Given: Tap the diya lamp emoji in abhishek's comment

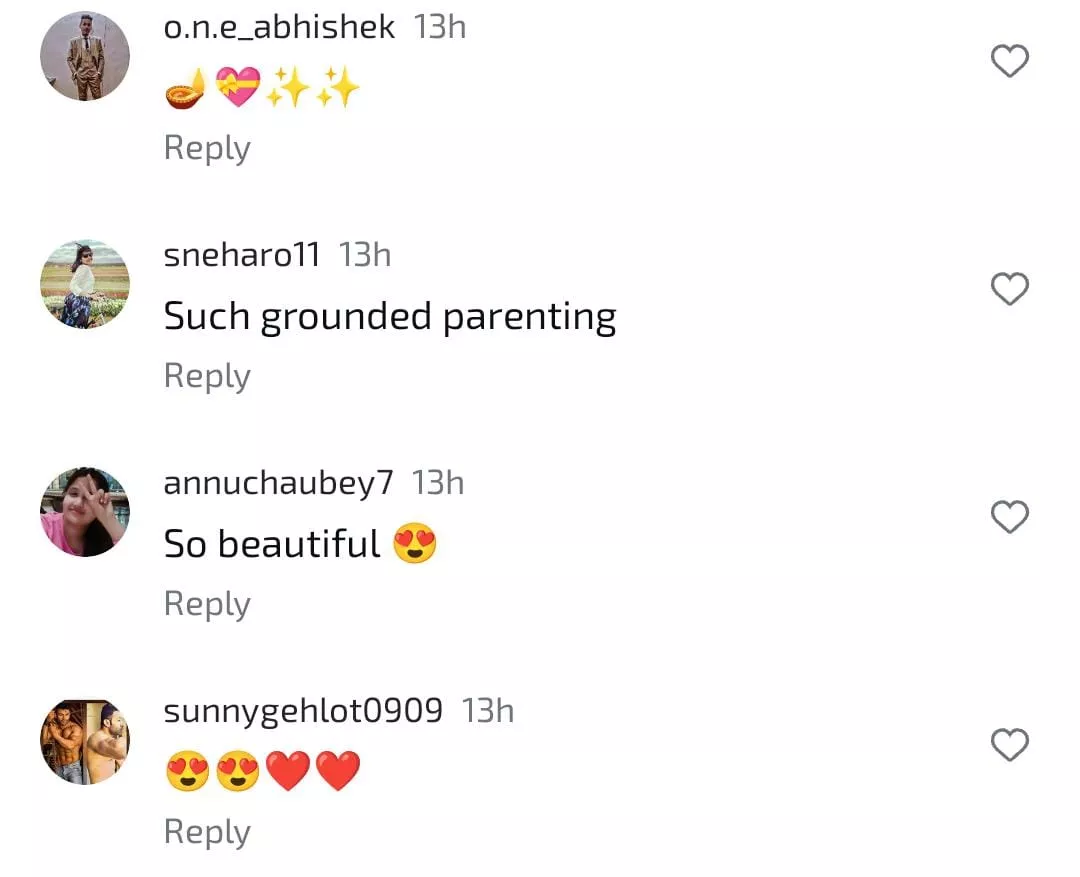Looking at the screenshot, I should (186, 92).
